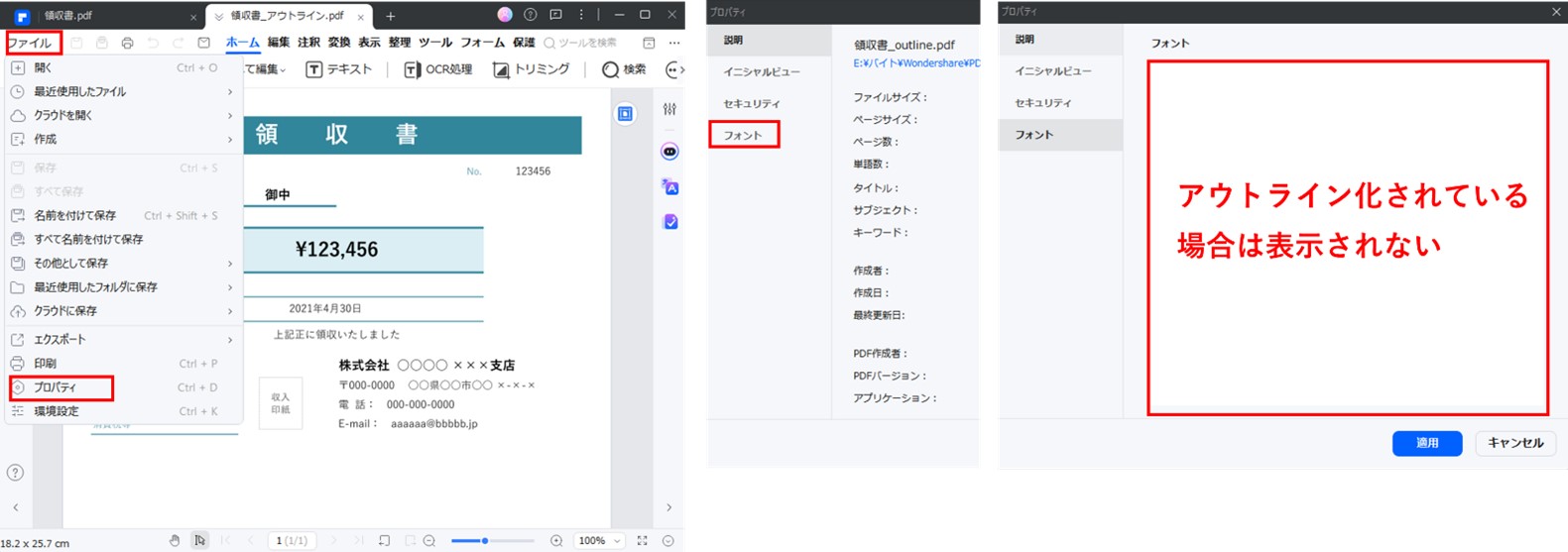Click the redo arrow icon
The image size is (1568, 552).
[179, 43]
